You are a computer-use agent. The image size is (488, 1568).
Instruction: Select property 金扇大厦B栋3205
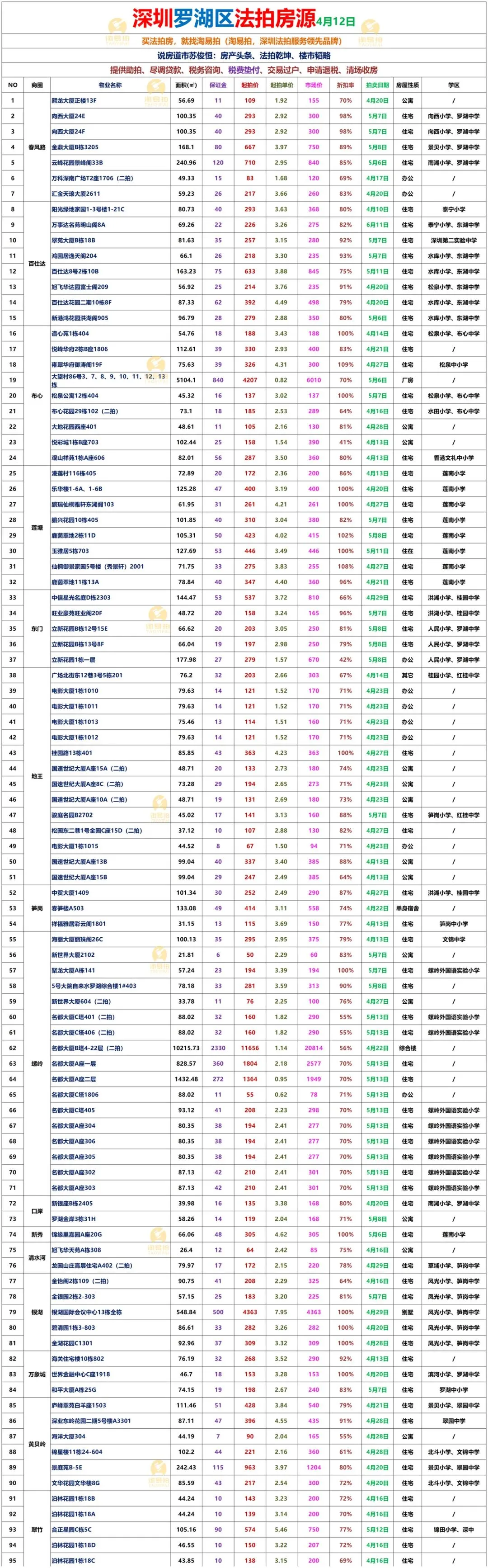(75, 147)
